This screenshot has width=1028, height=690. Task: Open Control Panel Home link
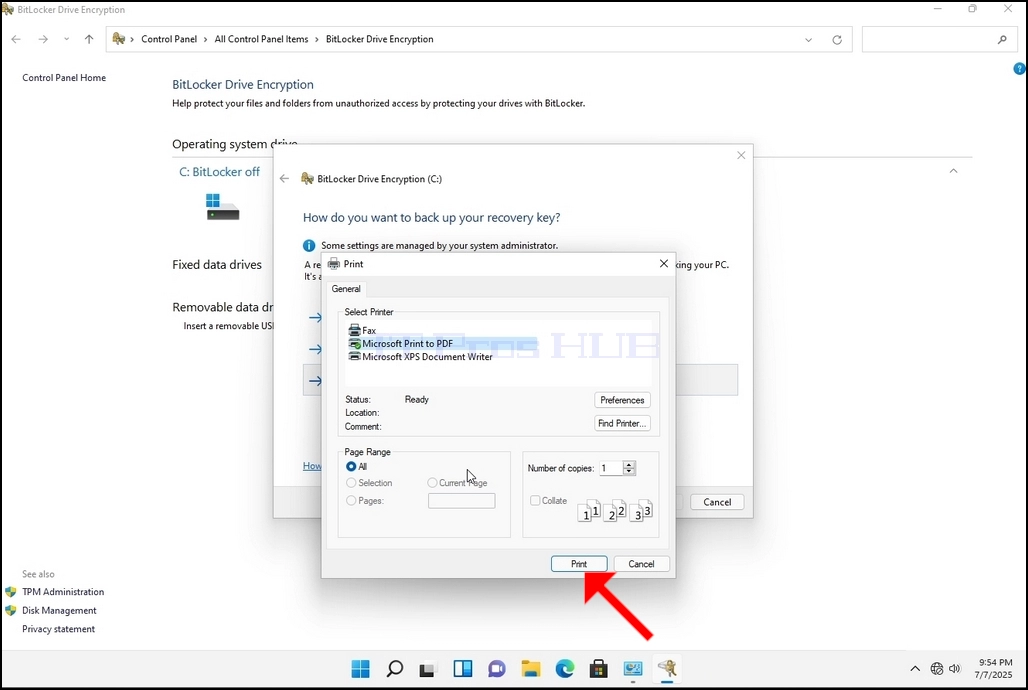coord(64,77)
